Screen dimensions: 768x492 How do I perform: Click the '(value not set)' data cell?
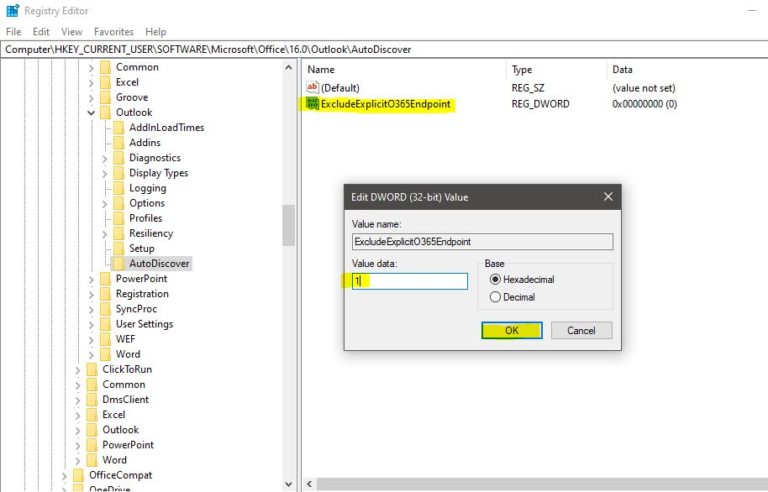point(644,88)
